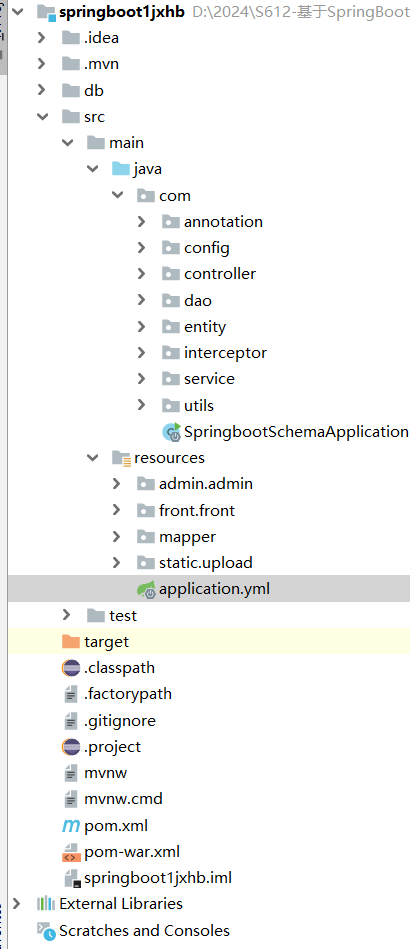Click the .factorypath file icon

point(71,694)
